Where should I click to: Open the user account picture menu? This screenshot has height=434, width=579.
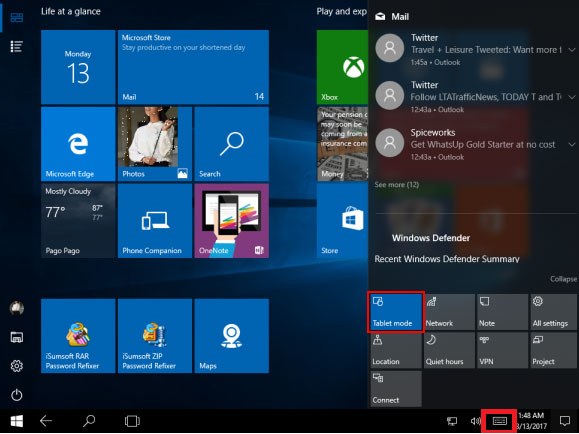coord(17,308)
